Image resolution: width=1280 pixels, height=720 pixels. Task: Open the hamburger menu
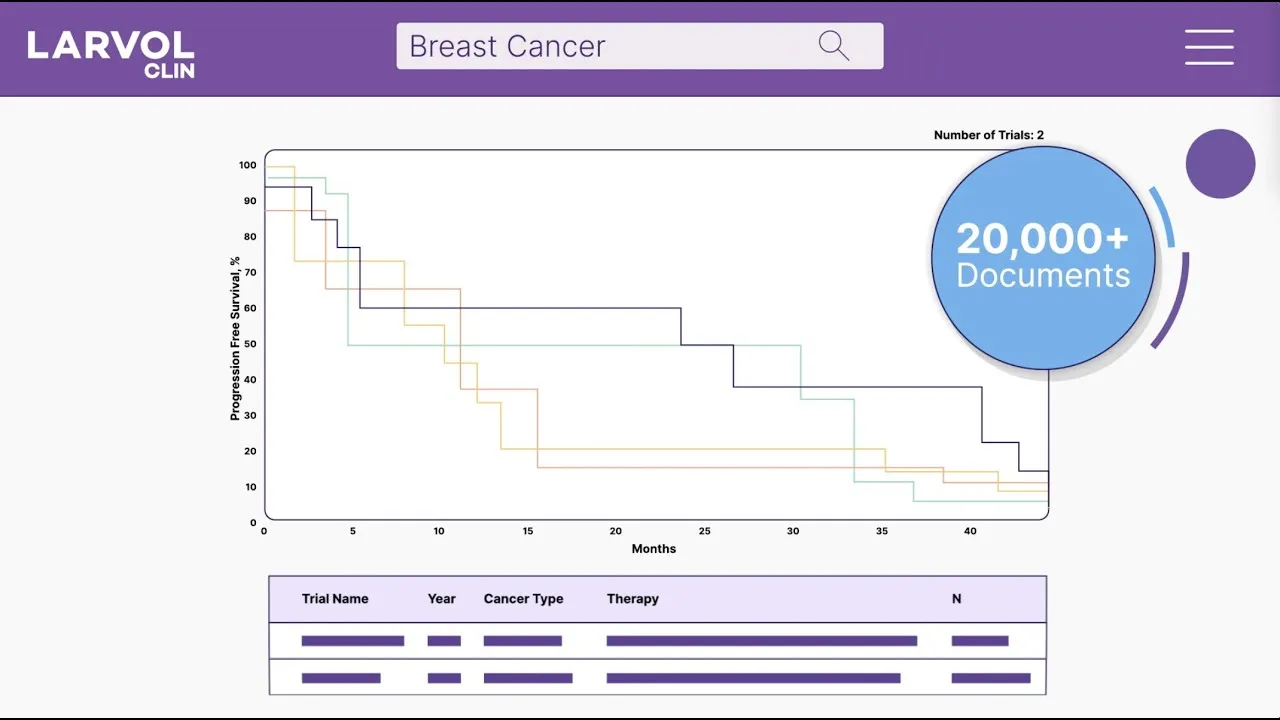1209,47
